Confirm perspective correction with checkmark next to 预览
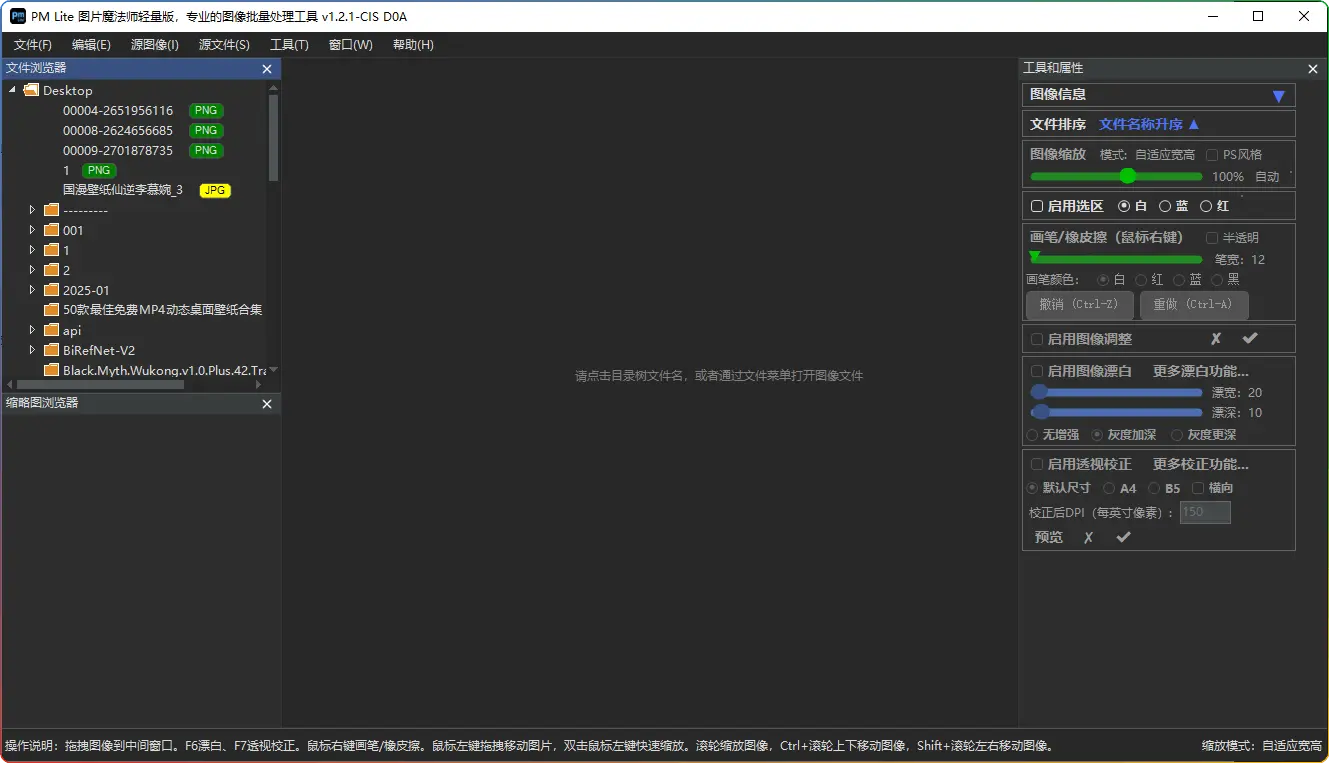Image resolution: width=1329 pixels, height=763 pixels. coord(1123,538)
